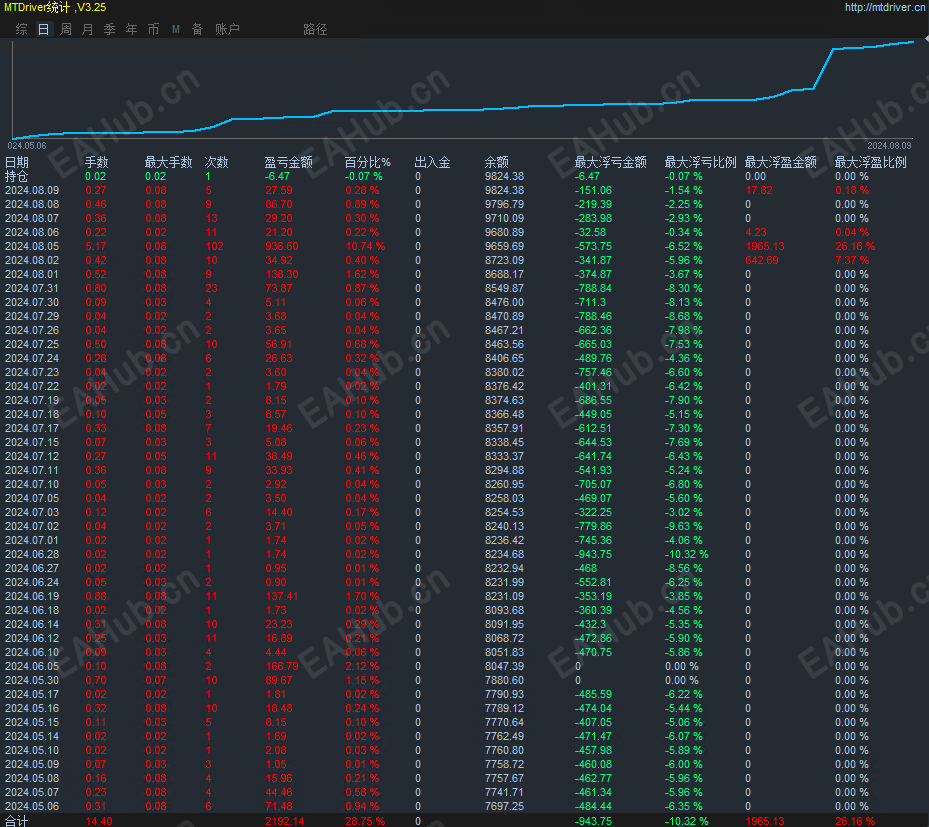Select the 2024.06.28 date row
Image resolution: width=929 pixels, height=827 pixels.
[x=32, y=554]
